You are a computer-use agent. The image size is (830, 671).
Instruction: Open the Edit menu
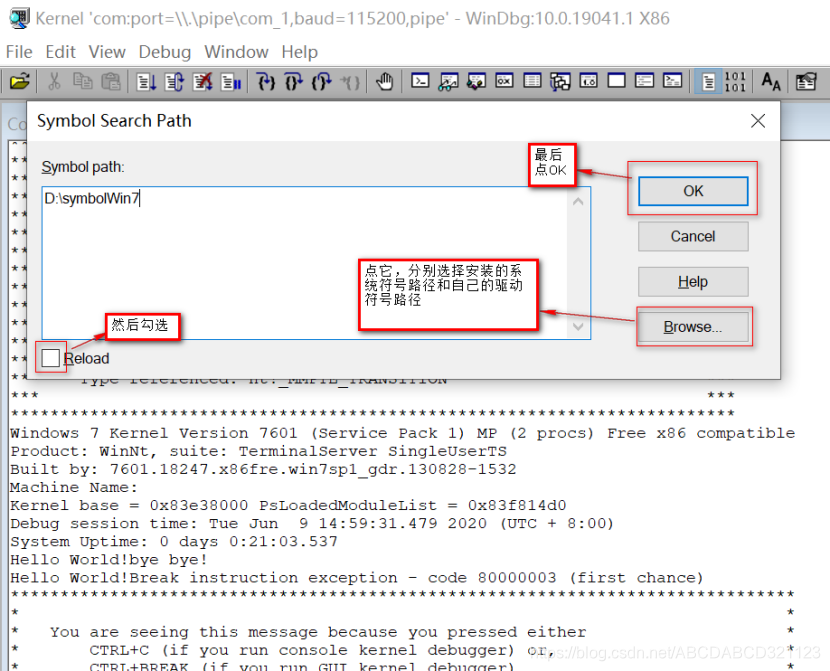(60, 52)
